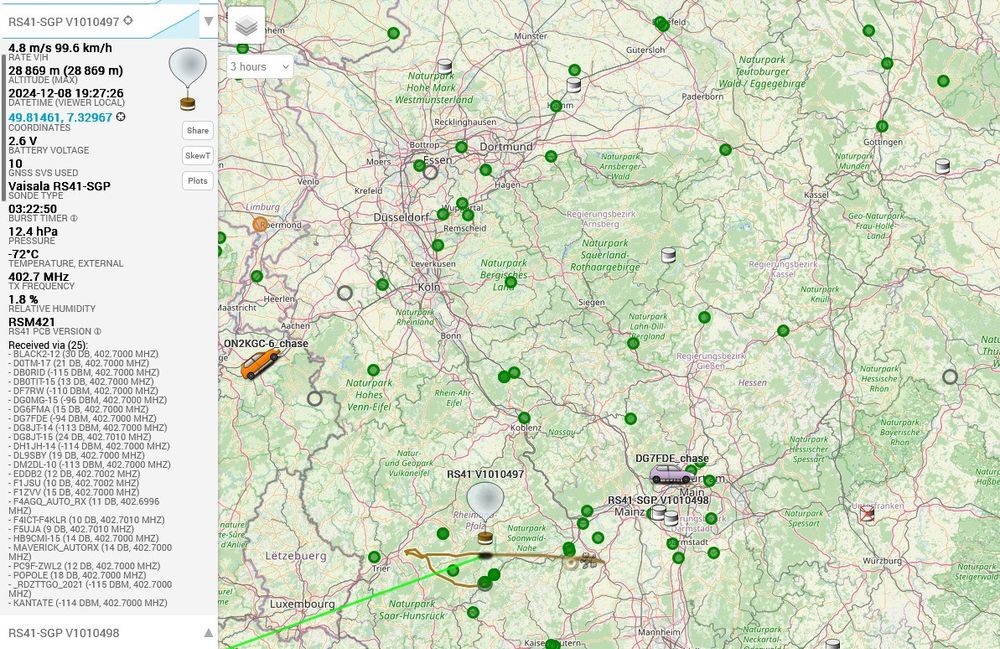1000x649 pixels.
Task: Click the RS41-SGP V1010498 panel header
Action: pyautogui.click(x=109, y=632)
